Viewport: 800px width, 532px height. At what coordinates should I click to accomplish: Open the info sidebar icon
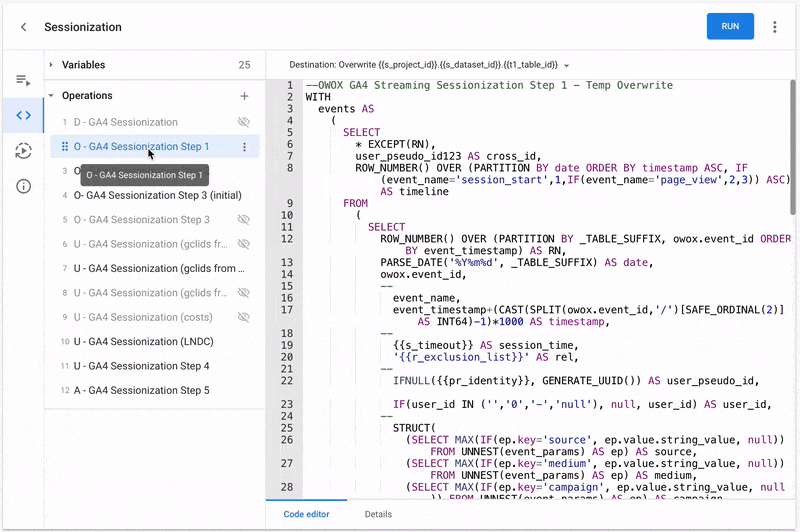click(x=23, y=186)
